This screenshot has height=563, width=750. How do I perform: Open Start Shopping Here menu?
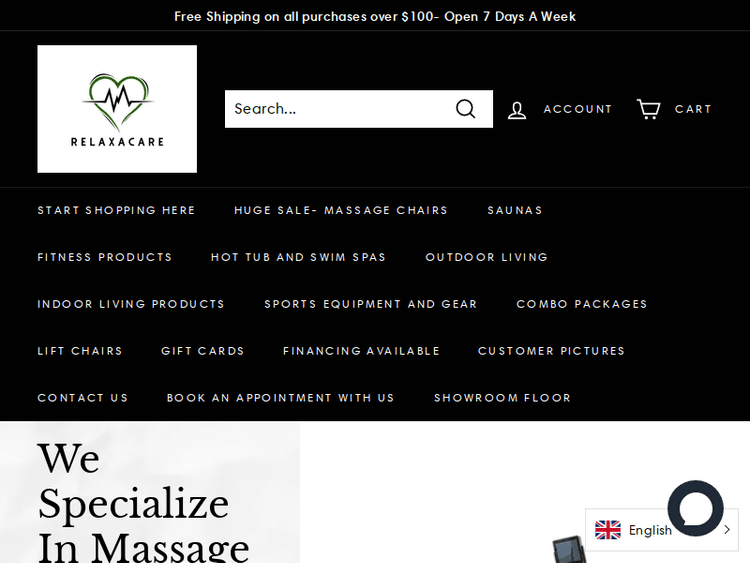116,210
